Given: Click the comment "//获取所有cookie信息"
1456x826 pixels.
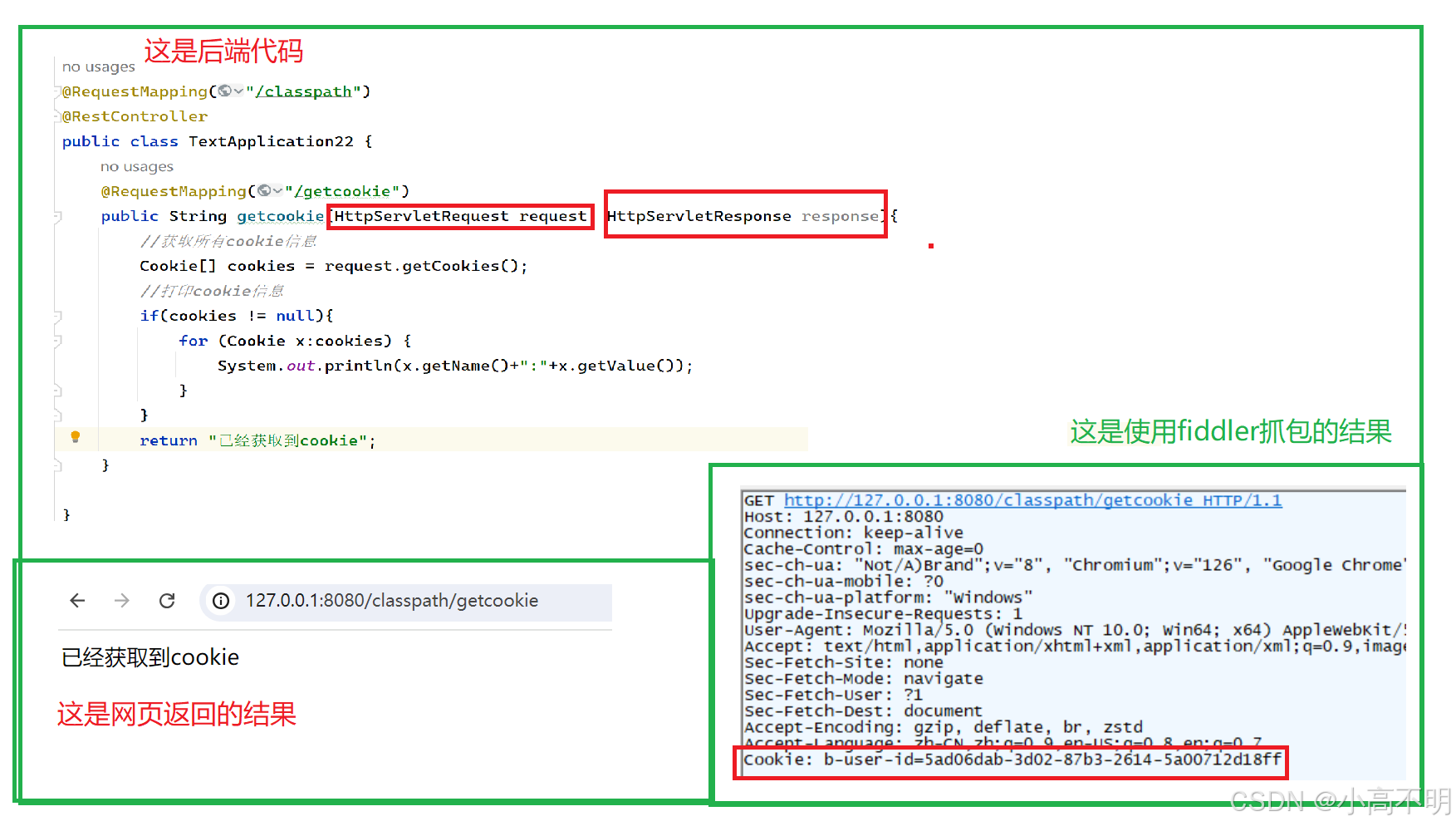Looking at the screenshot, I should [228, 241].
